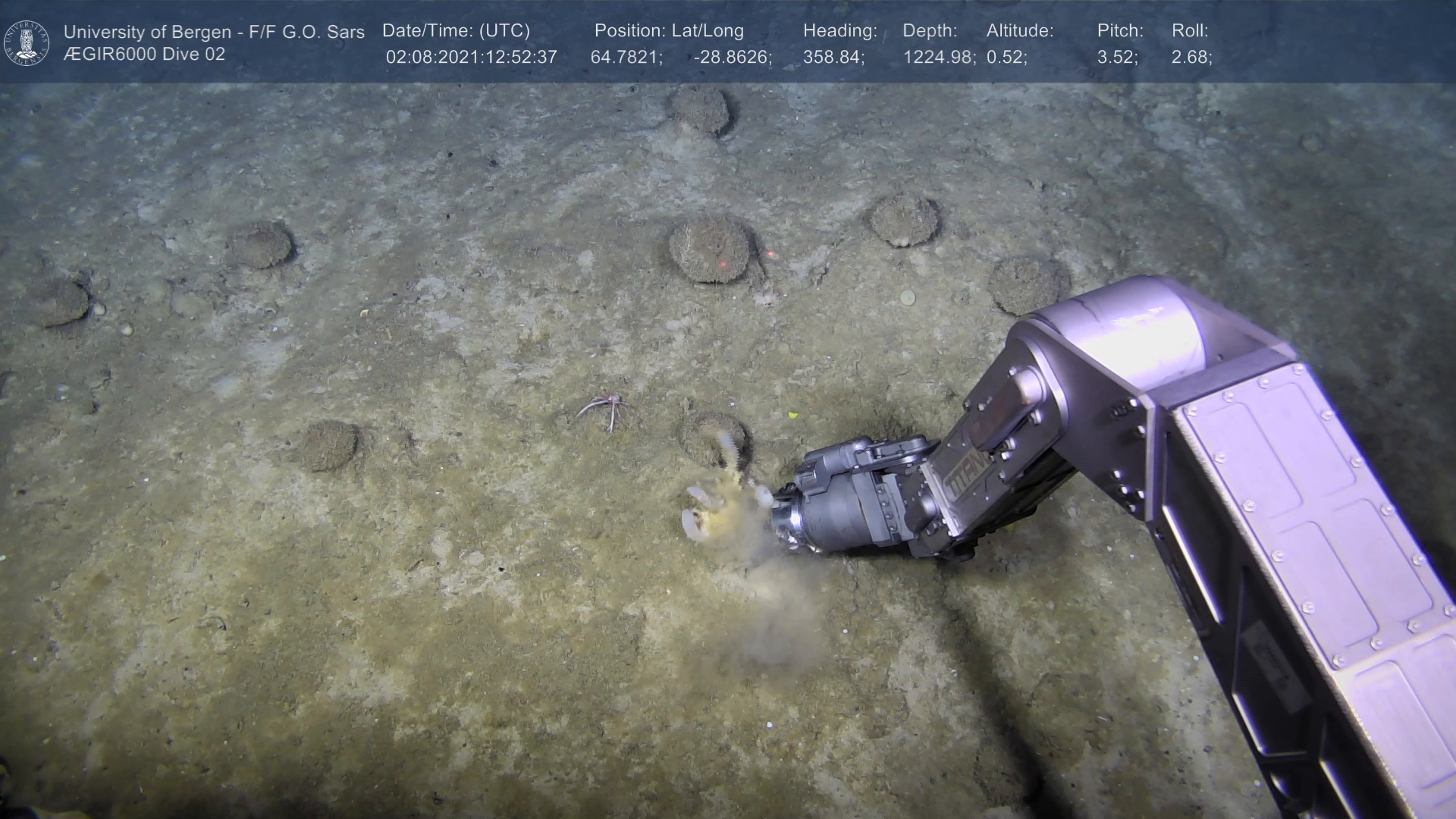
Task: Click the Date/Time (UTC) header label
Action: 456,31
